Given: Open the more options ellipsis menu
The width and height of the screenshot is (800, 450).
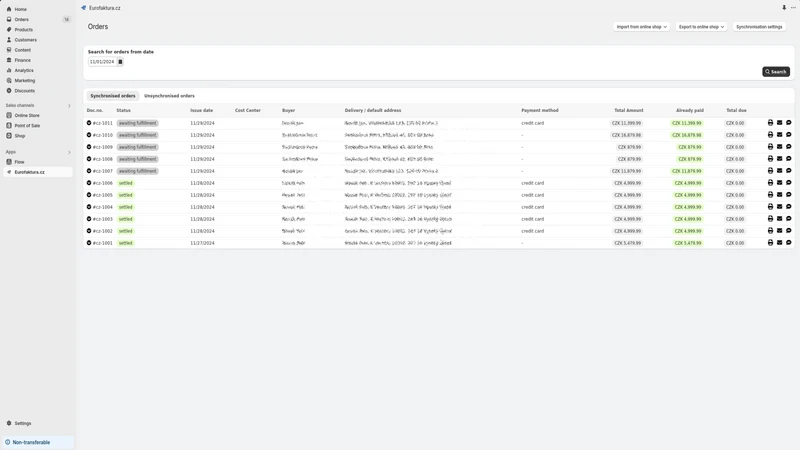Looking at the screenshot, I should pos(793,8).
